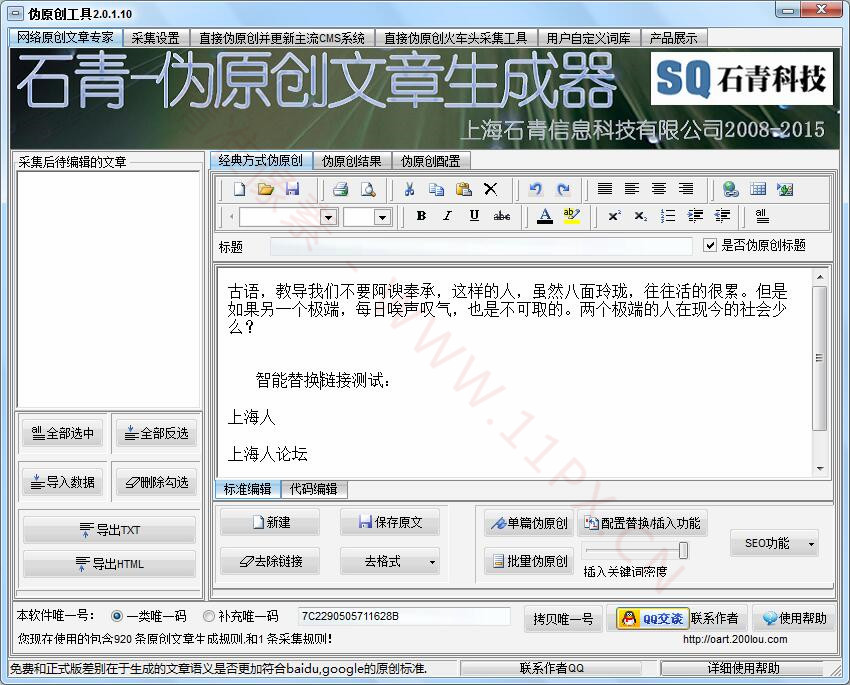
Task: Click the 全部选中 button
Action: tap(63, 433)
